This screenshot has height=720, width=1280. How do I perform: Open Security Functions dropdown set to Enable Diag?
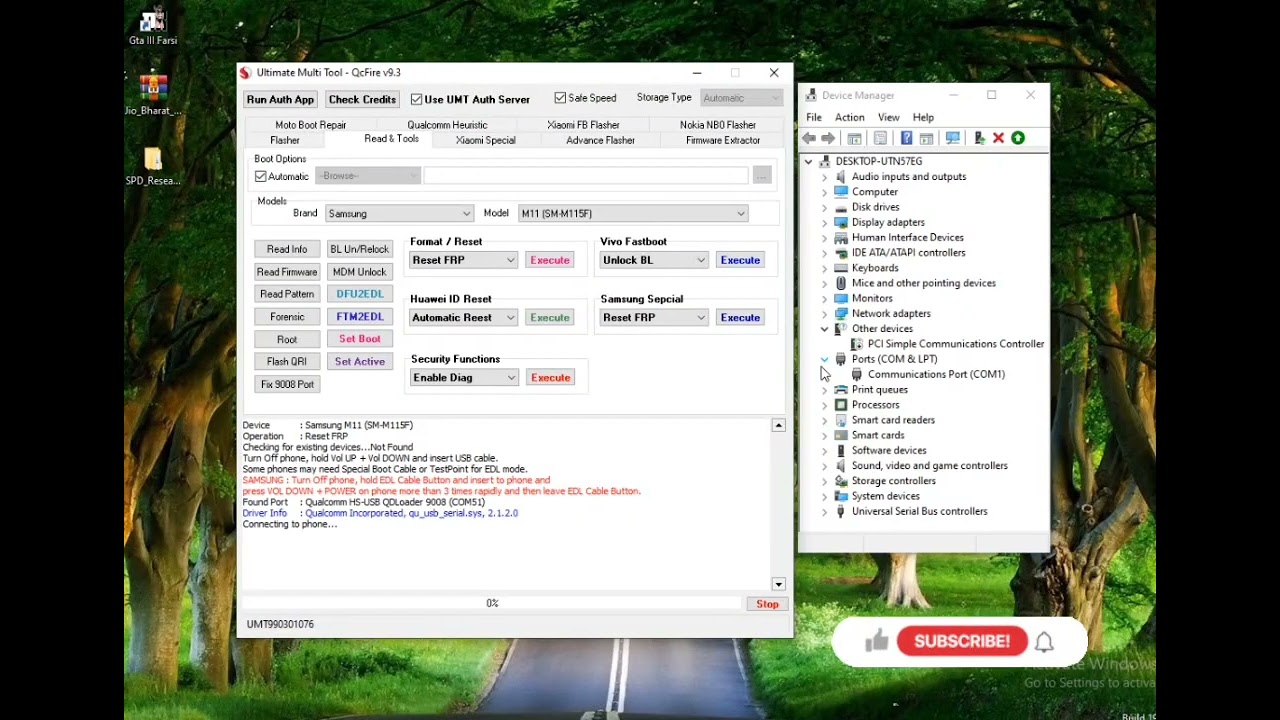[x=464, y=378]
